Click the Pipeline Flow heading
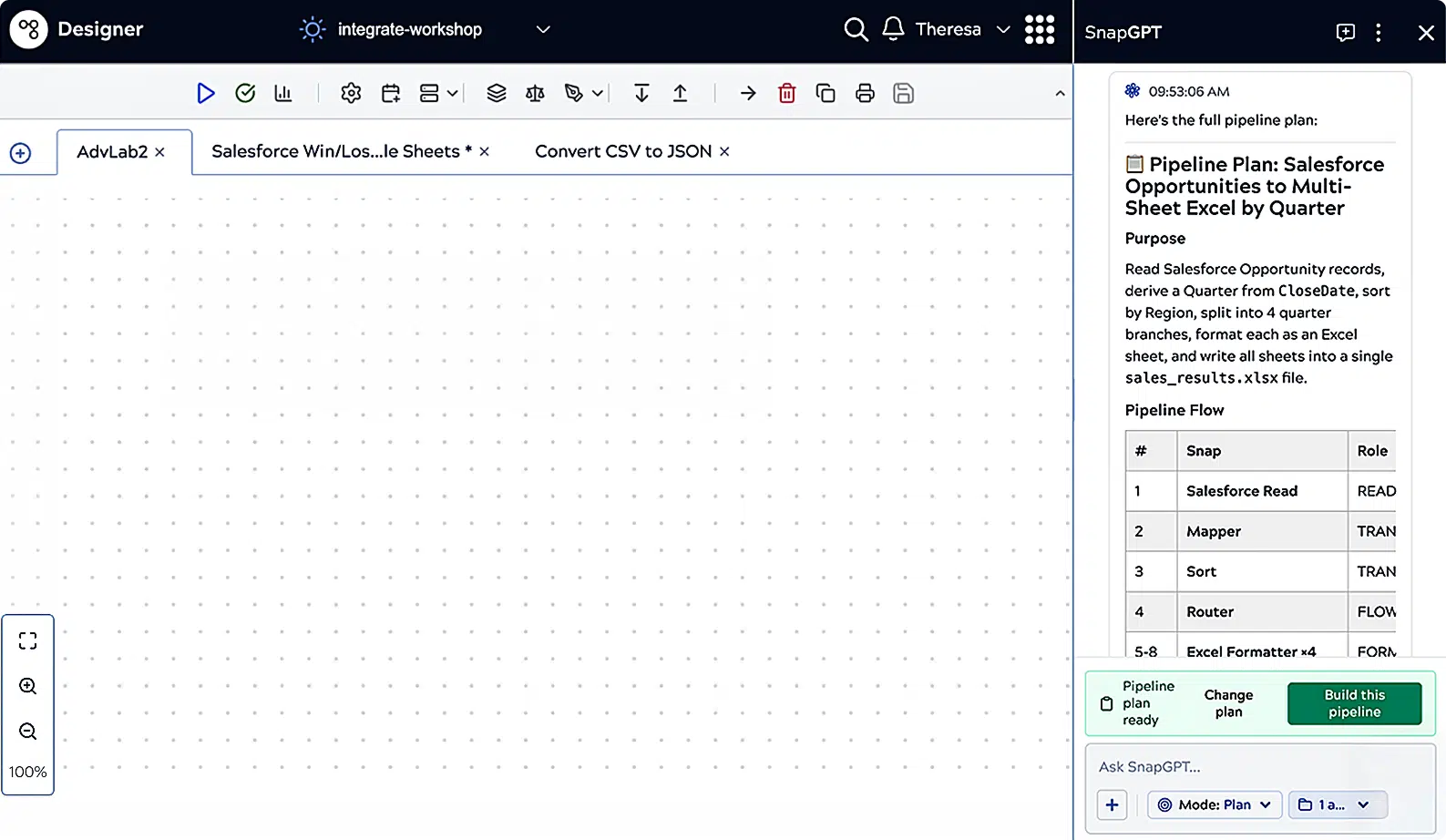 pos(1174,410)
